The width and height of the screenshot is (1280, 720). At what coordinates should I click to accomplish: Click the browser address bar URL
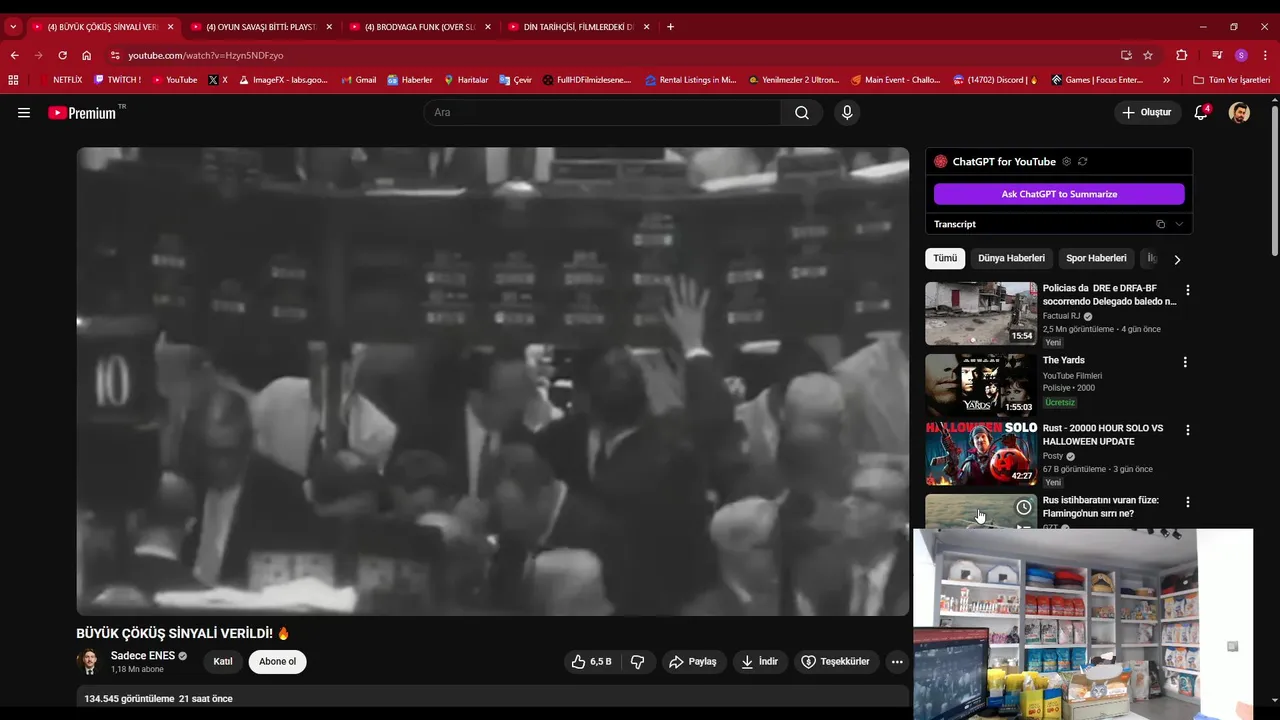coord(206,55)
